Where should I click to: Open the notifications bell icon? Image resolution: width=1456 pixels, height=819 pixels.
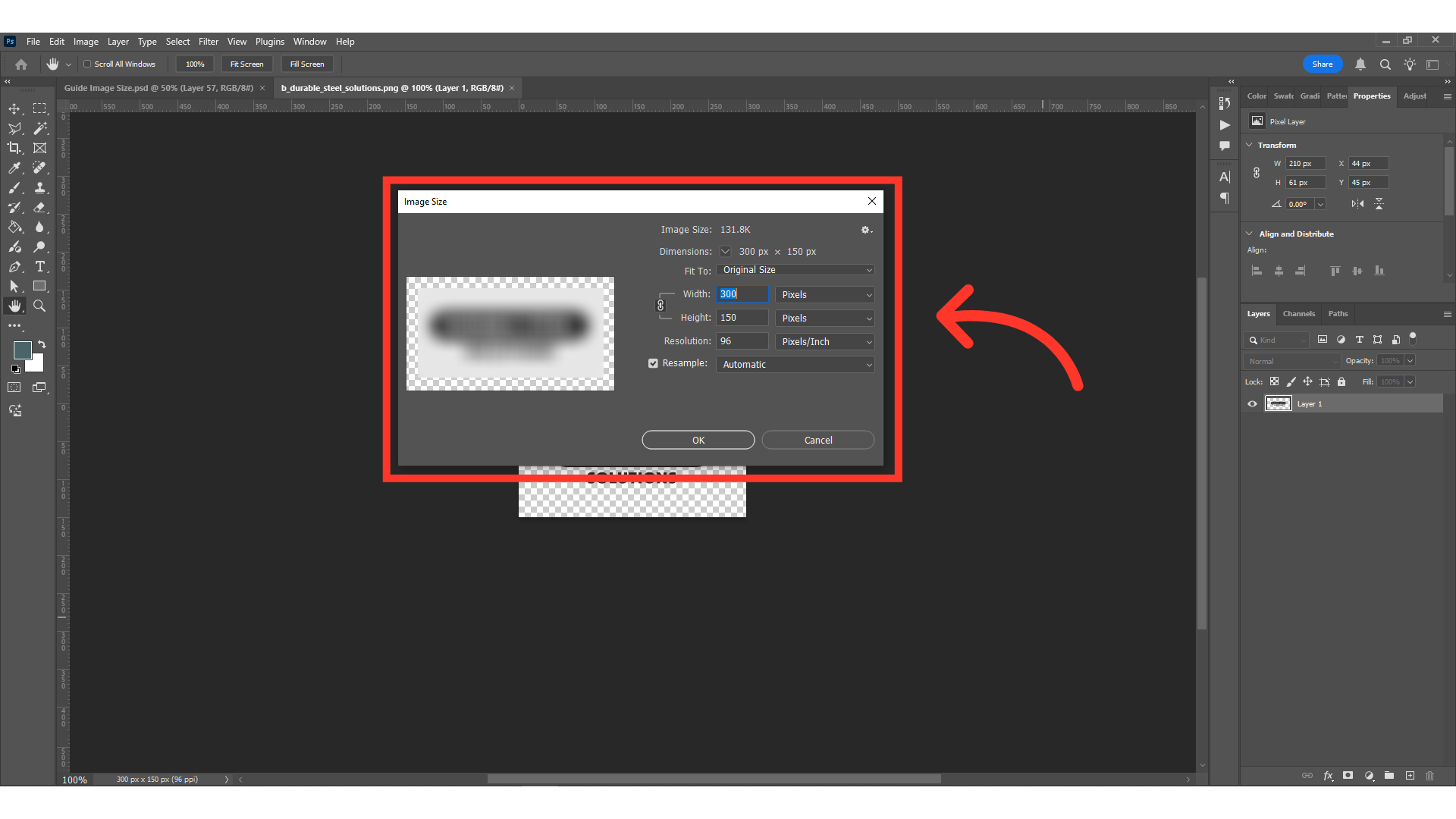pos(1360,64)
